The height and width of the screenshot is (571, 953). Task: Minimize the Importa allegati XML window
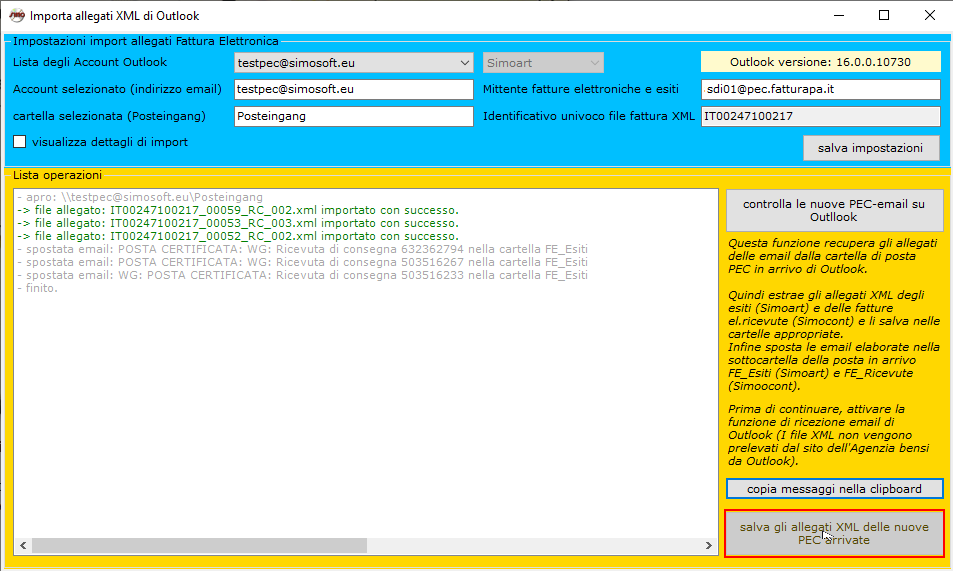[x=838, y=16]
